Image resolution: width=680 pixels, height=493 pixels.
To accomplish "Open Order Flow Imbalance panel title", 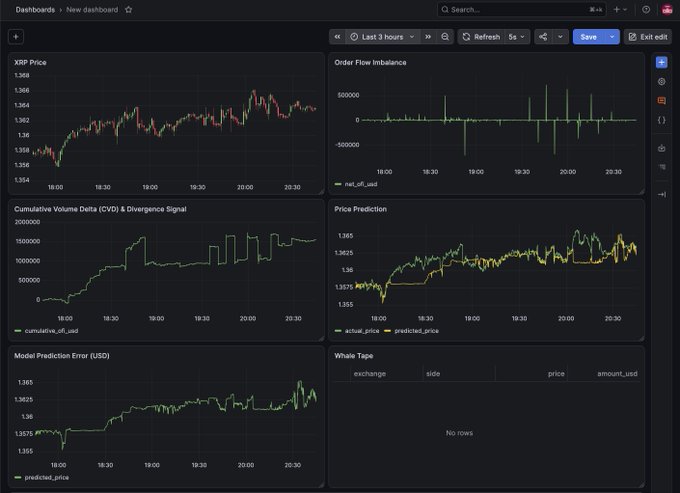I will tap(370, 62).
